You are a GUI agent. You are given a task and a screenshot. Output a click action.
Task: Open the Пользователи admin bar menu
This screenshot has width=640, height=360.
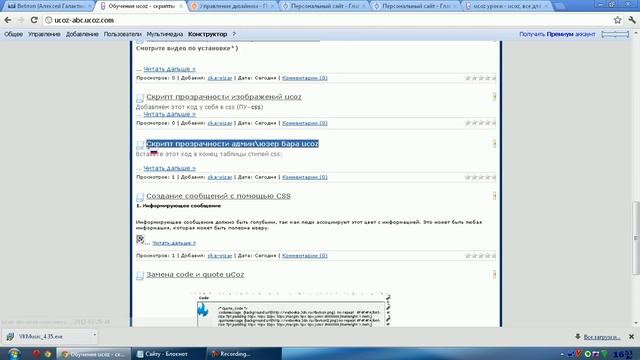122,34
